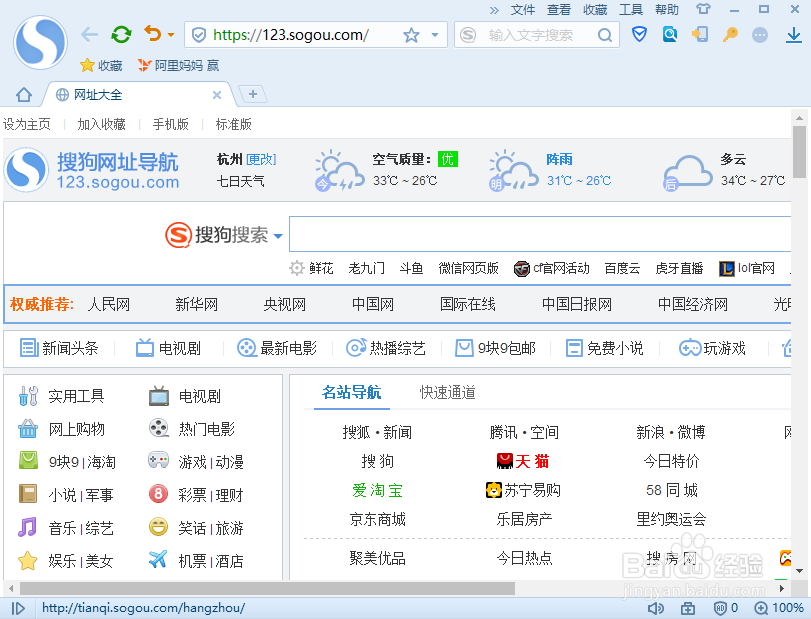Click 设为主页 link
811x619 pixels.
pos(27,124)
